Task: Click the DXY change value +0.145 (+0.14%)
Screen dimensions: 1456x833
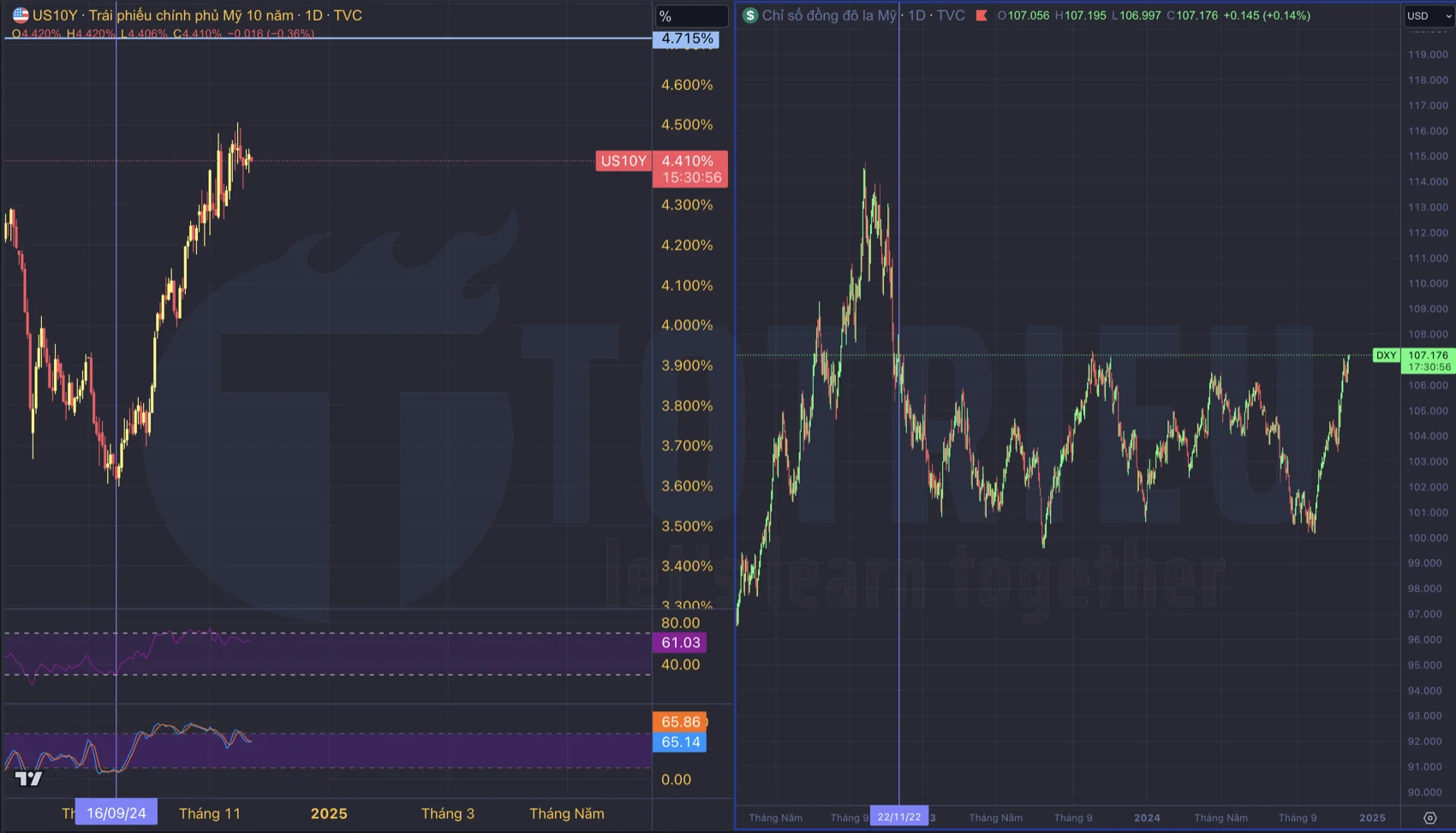Action: pyautogui.click(x=1267, y=15)
